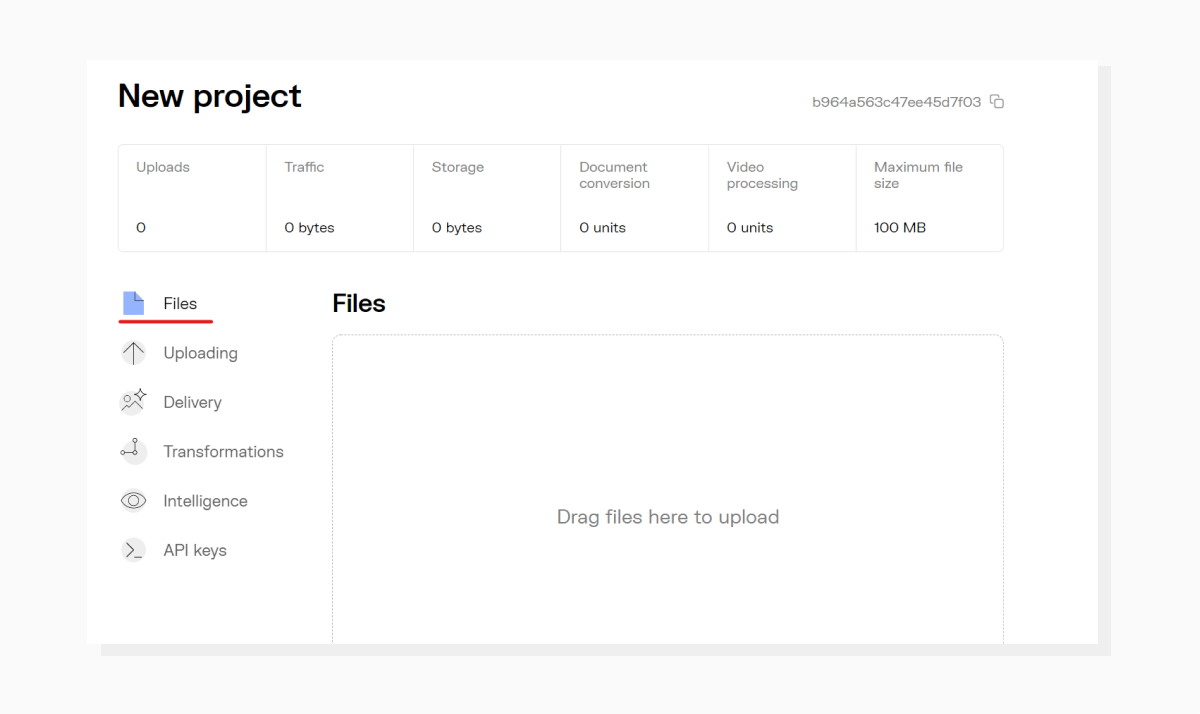
Task: Click the Traffic stats card
Action: [x=340, y=197]
